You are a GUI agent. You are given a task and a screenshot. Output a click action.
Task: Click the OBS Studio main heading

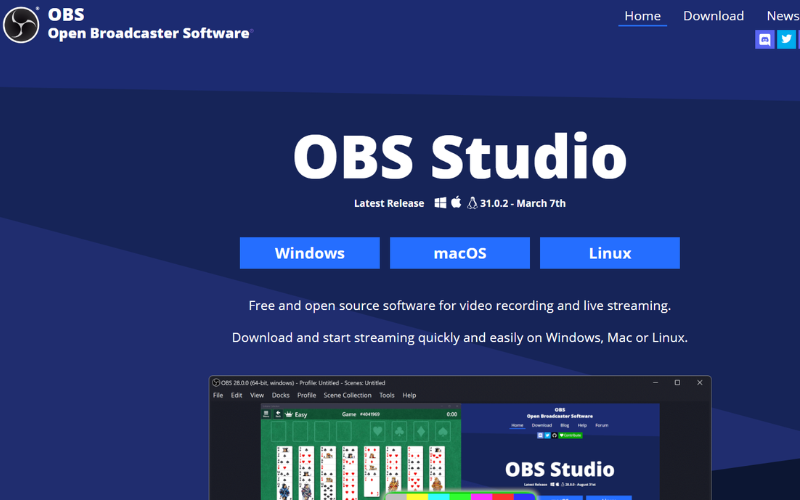(460, 156)
